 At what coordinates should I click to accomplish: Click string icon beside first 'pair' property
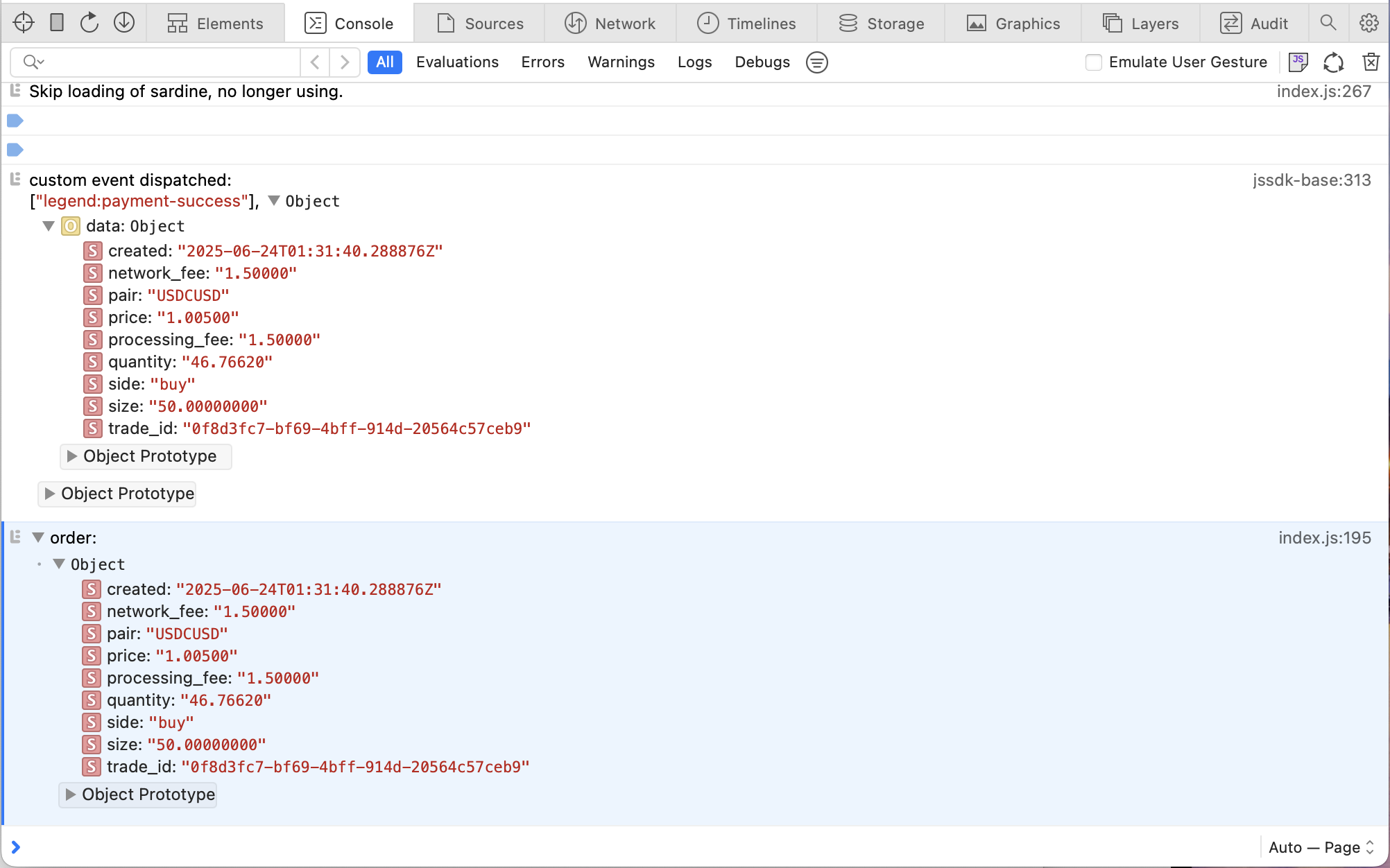93,295
